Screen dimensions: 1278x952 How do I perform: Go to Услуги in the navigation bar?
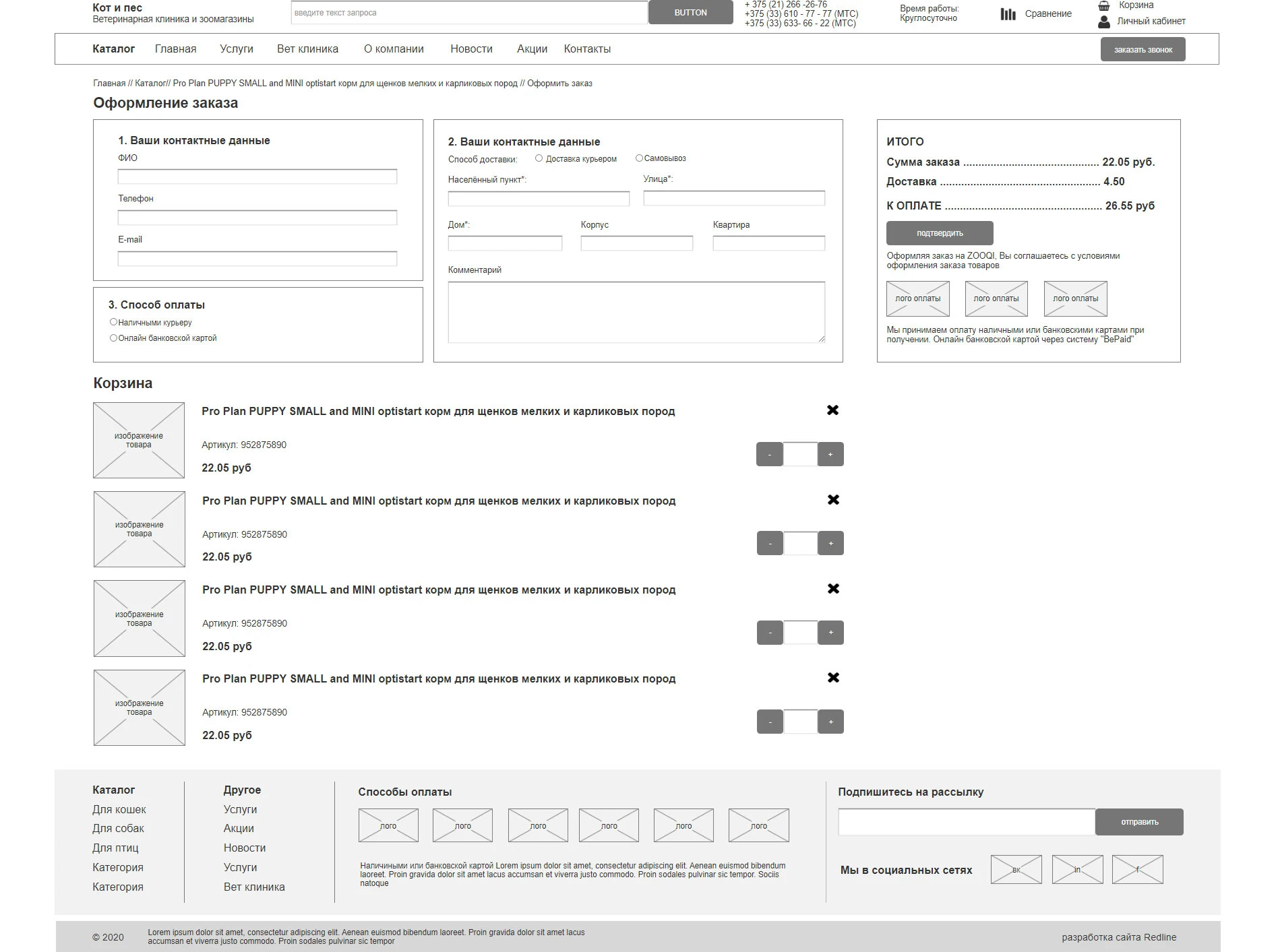237,49
